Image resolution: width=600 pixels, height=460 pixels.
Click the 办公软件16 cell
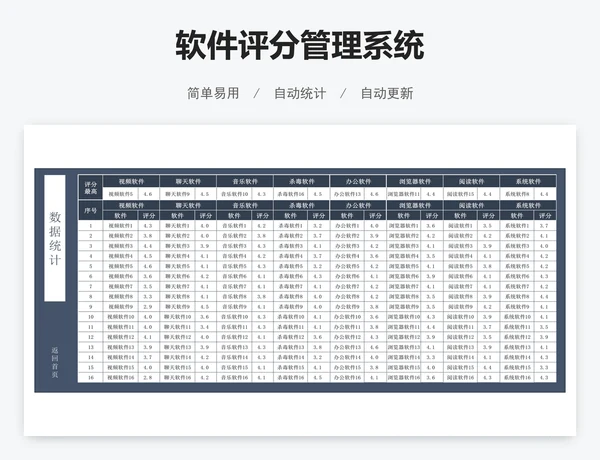347,377
